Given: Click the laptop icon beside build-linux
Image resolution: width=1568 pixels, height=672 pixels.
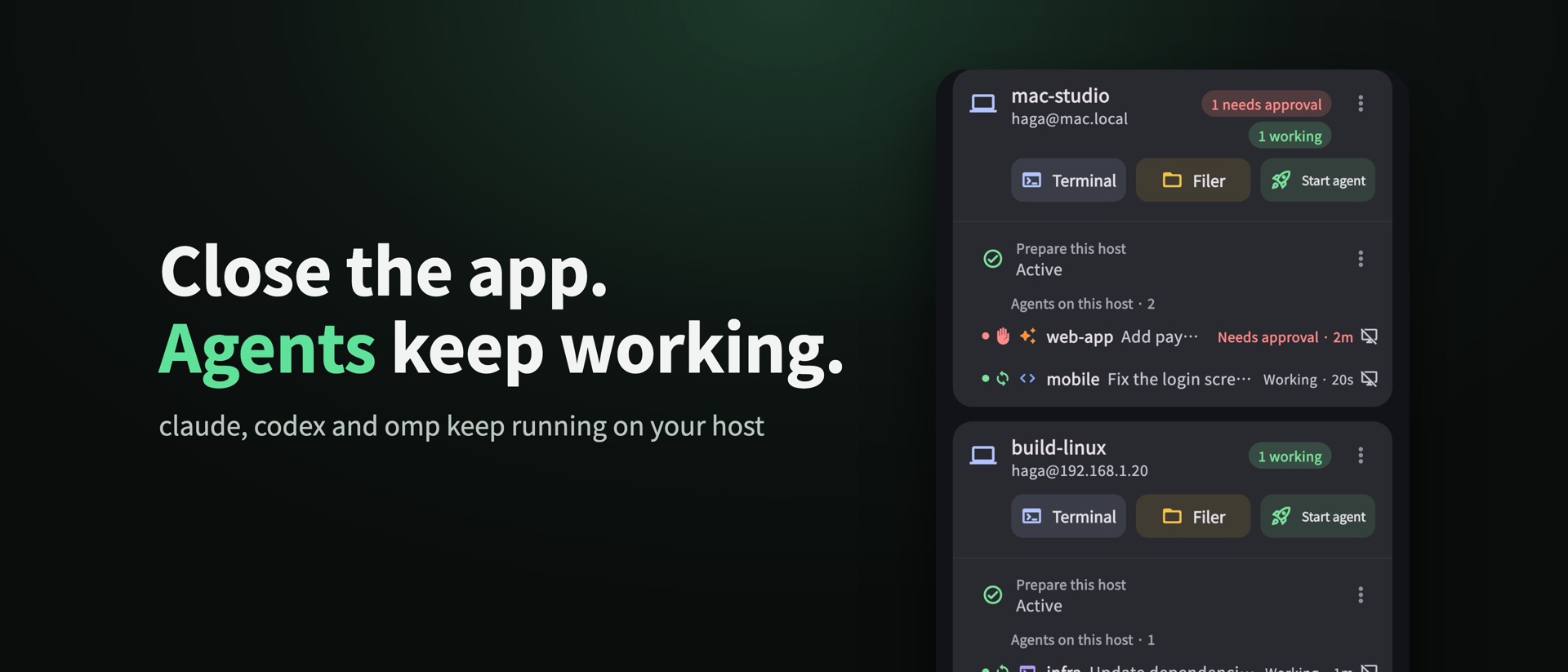Looking at the screenshot, I should tap(983, 456).
